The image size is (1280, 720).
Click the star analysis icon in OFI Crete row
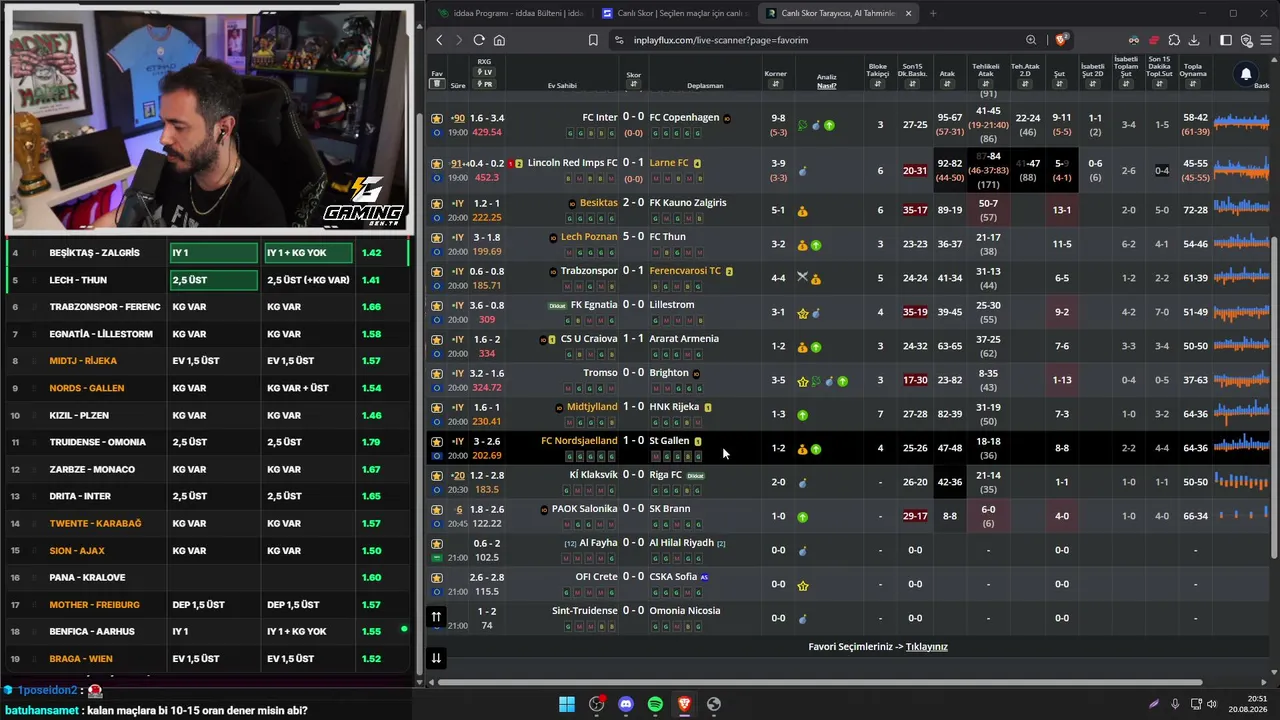802,585
